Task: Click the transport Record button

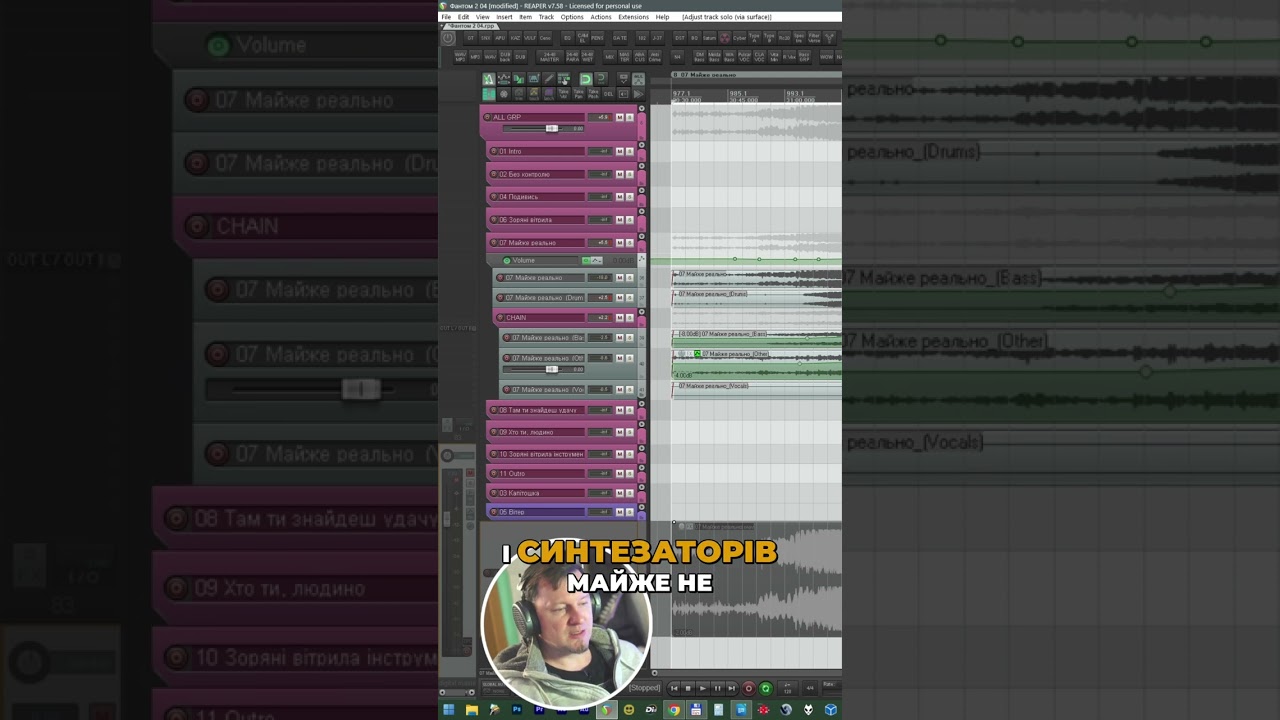Action: [x=748, y=688]
